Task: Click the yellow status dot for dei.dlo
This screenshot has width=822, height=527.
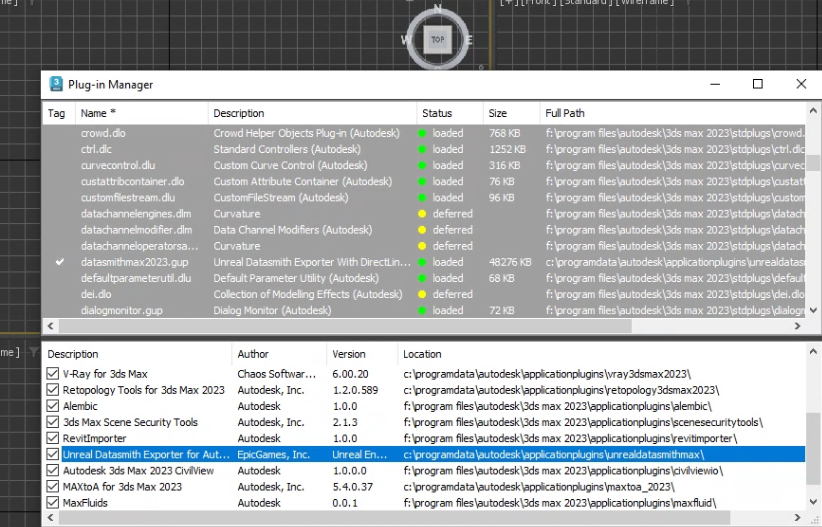Action: [x=421, y=294]
